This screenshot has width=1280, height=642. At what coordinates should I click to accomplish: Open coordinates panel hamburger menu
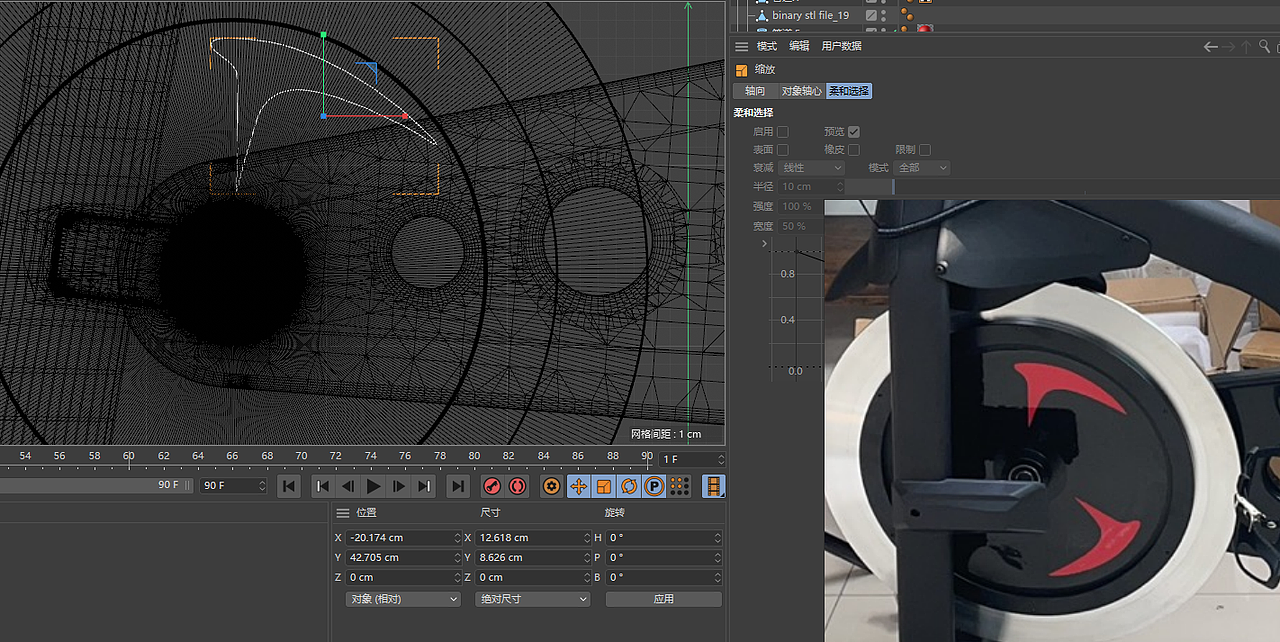point(343,512)
